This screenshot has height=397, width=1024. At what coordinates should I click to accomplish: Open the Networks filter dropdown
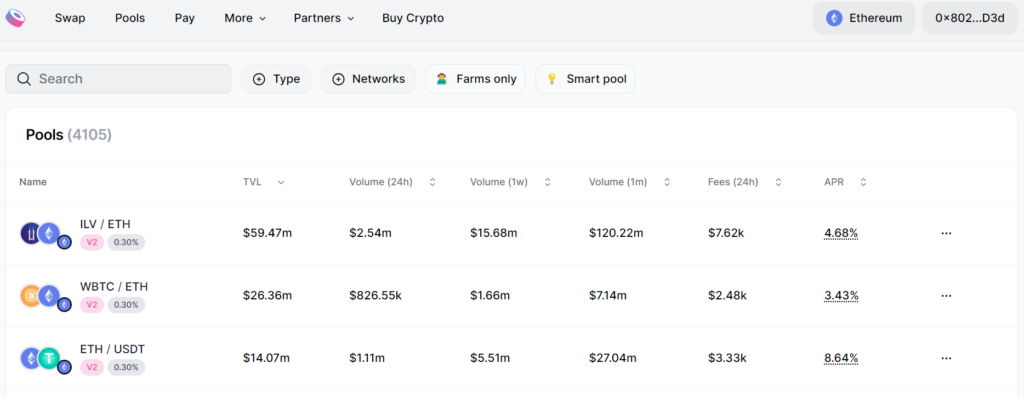click(x=368, y=79)
